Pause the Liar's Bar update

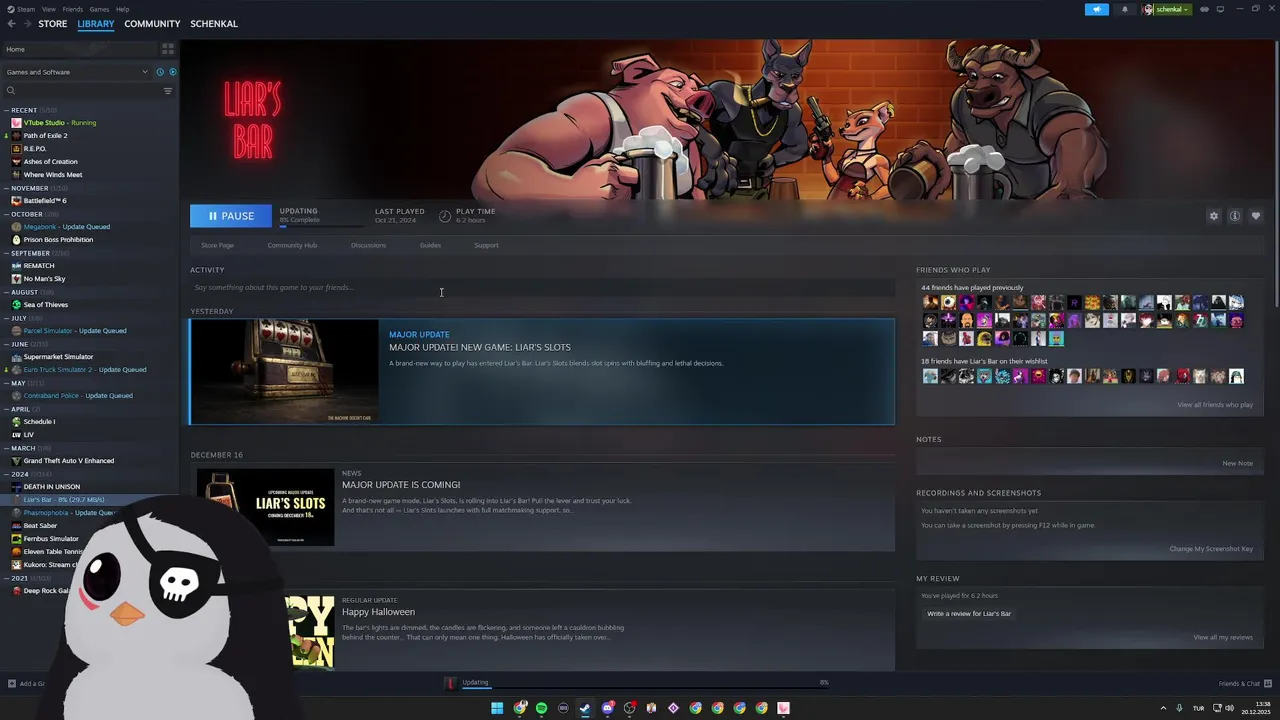231,216
